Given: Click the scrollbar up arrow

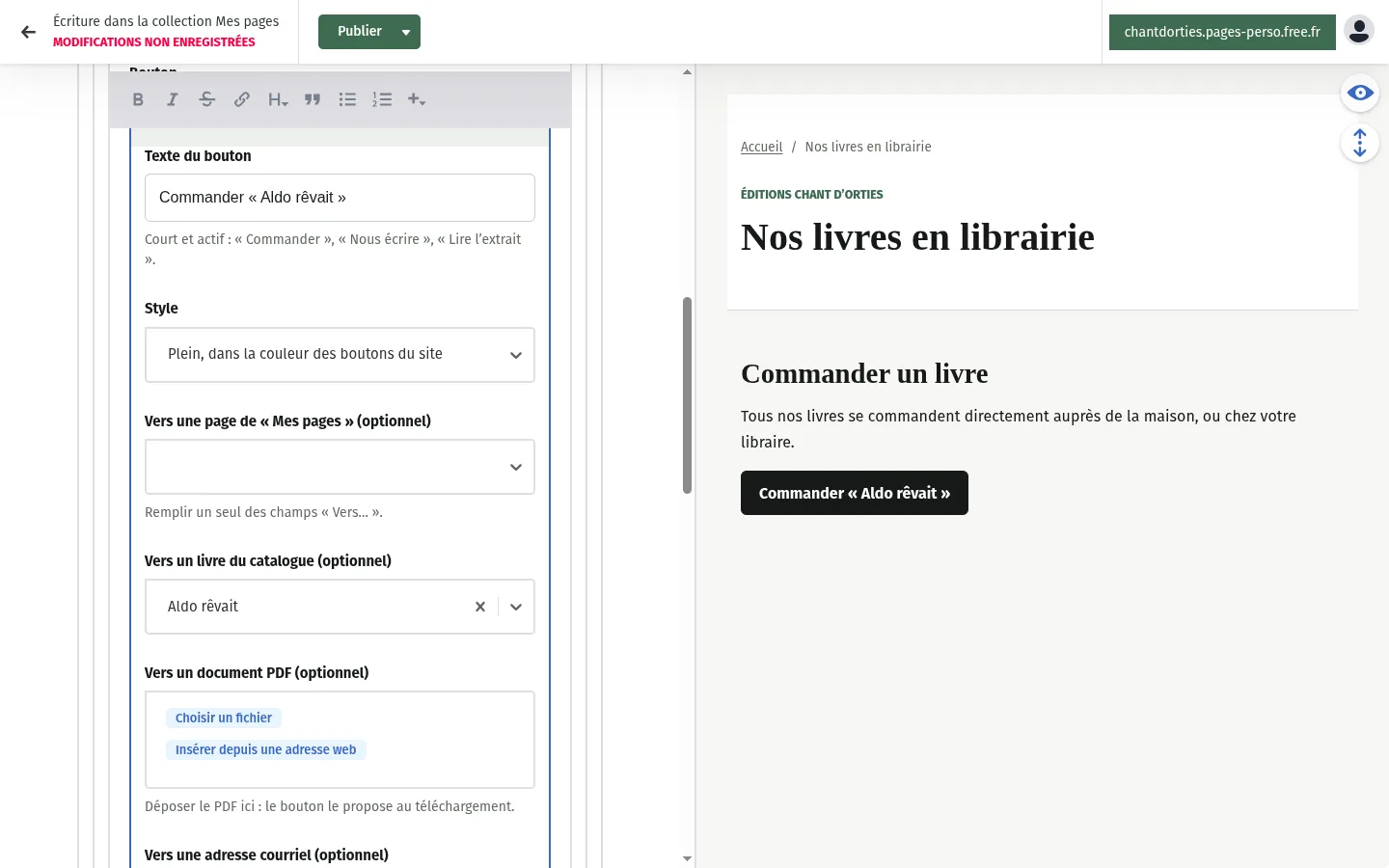Looking at the screenshot, I should pyautogui.click(x=687, y=71).
